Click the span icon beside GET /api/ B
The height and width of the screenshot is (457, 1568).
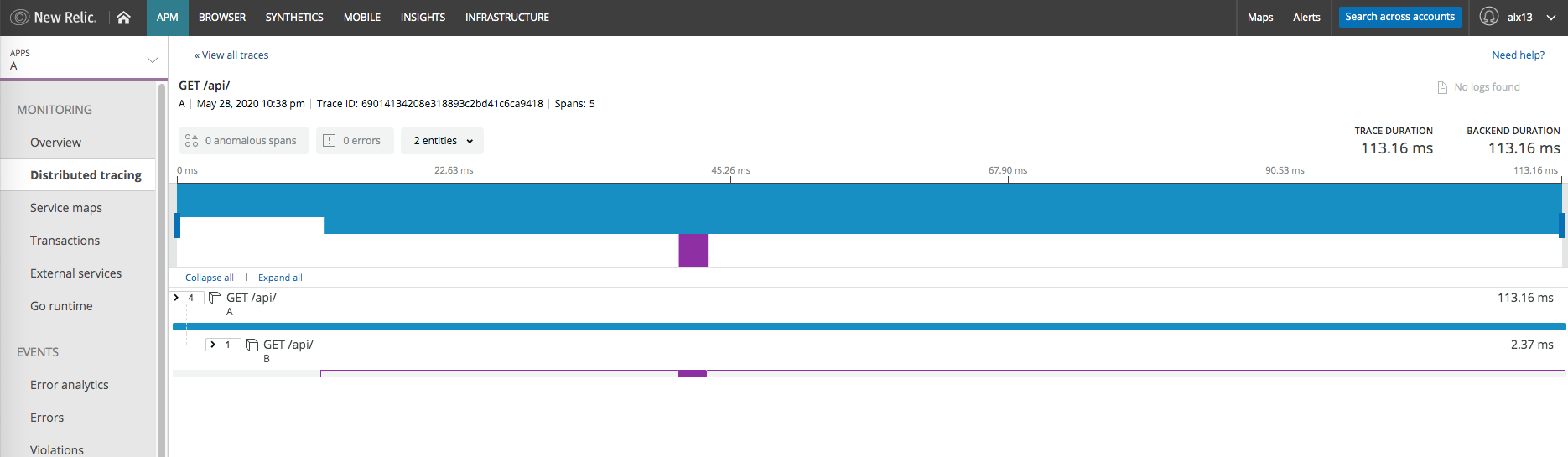252,345
